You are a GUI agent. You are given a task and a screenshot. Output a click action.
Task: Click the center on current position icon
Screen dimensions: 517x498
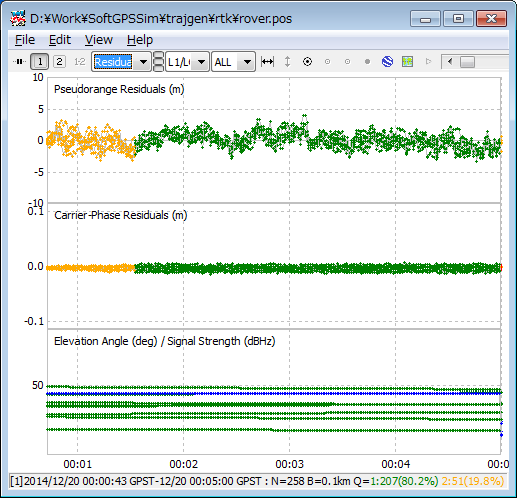click(307, 62)
